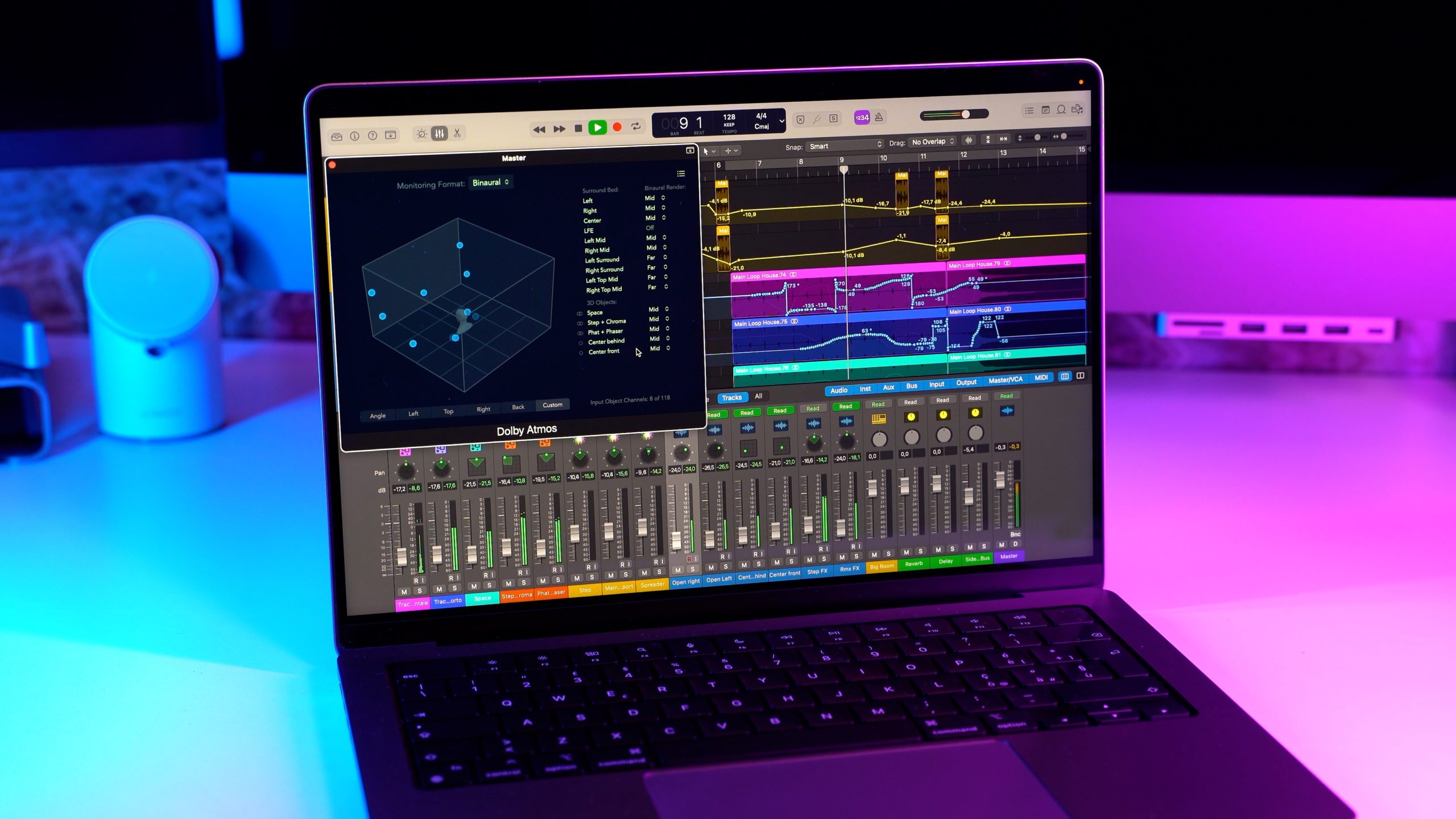Open the pointer tool menu
This screenshot has height=819, width=1456.
pyautogui.click(x=709, y=151)
